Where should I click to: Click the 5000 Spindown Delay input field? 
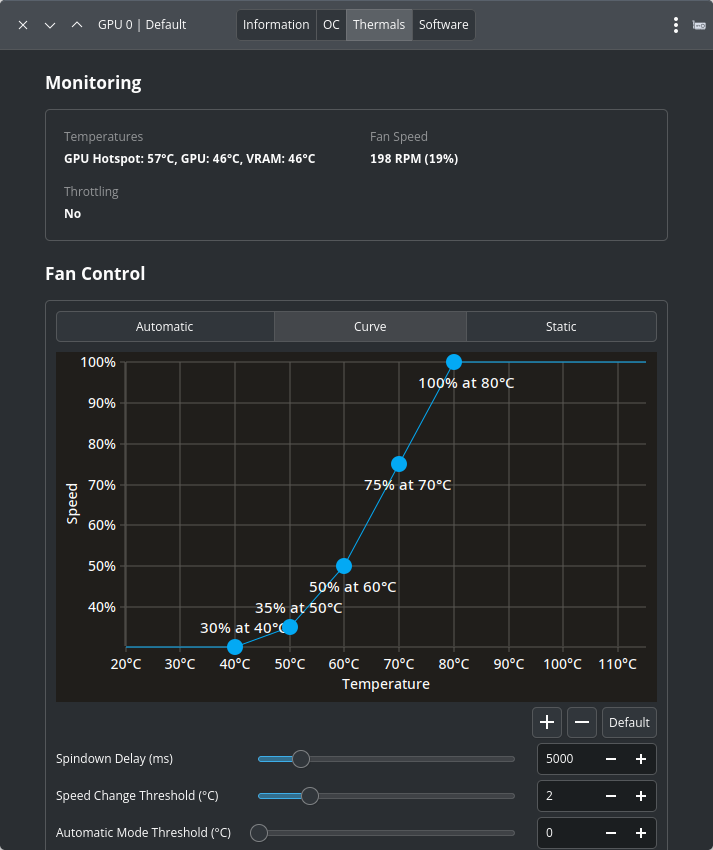565,759
